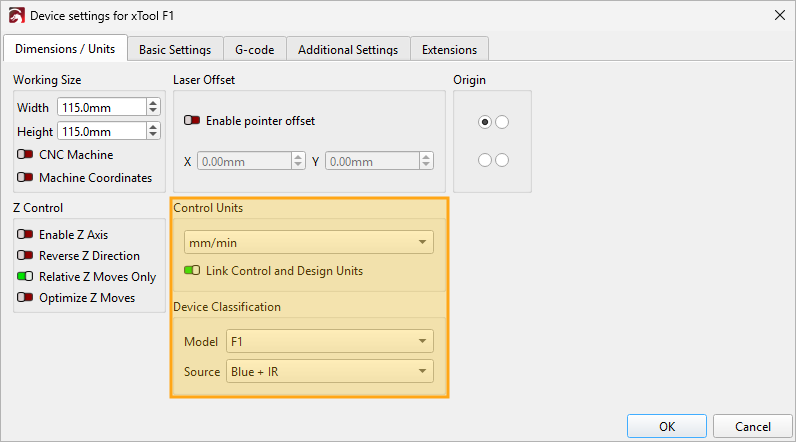Viewport: 796px width, 442px height.
Task: Close the Device settings dialog
Action: (780, 15)
